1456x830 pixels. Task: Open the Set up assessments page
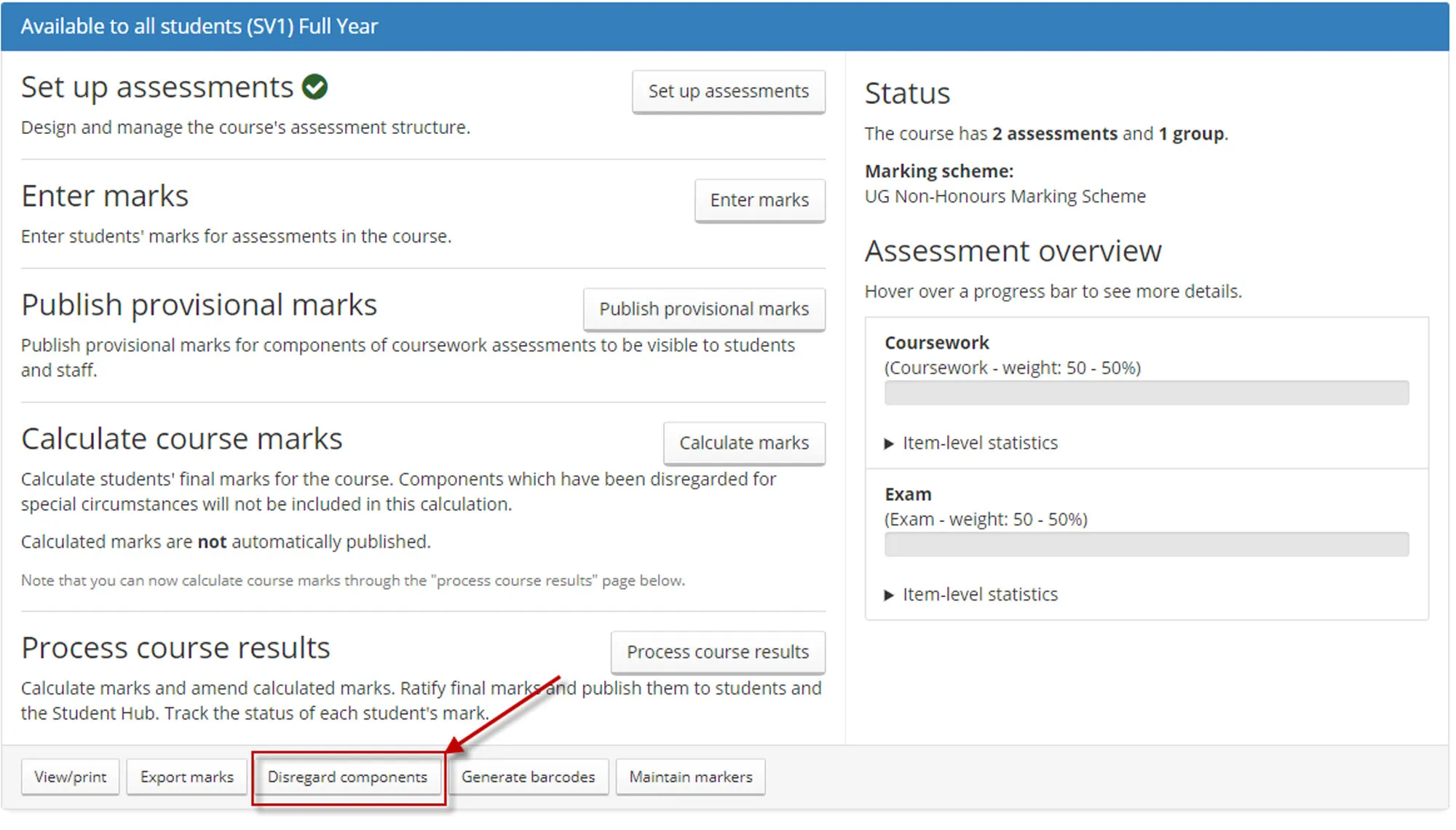pyautogui.click(x=727, y=91)
